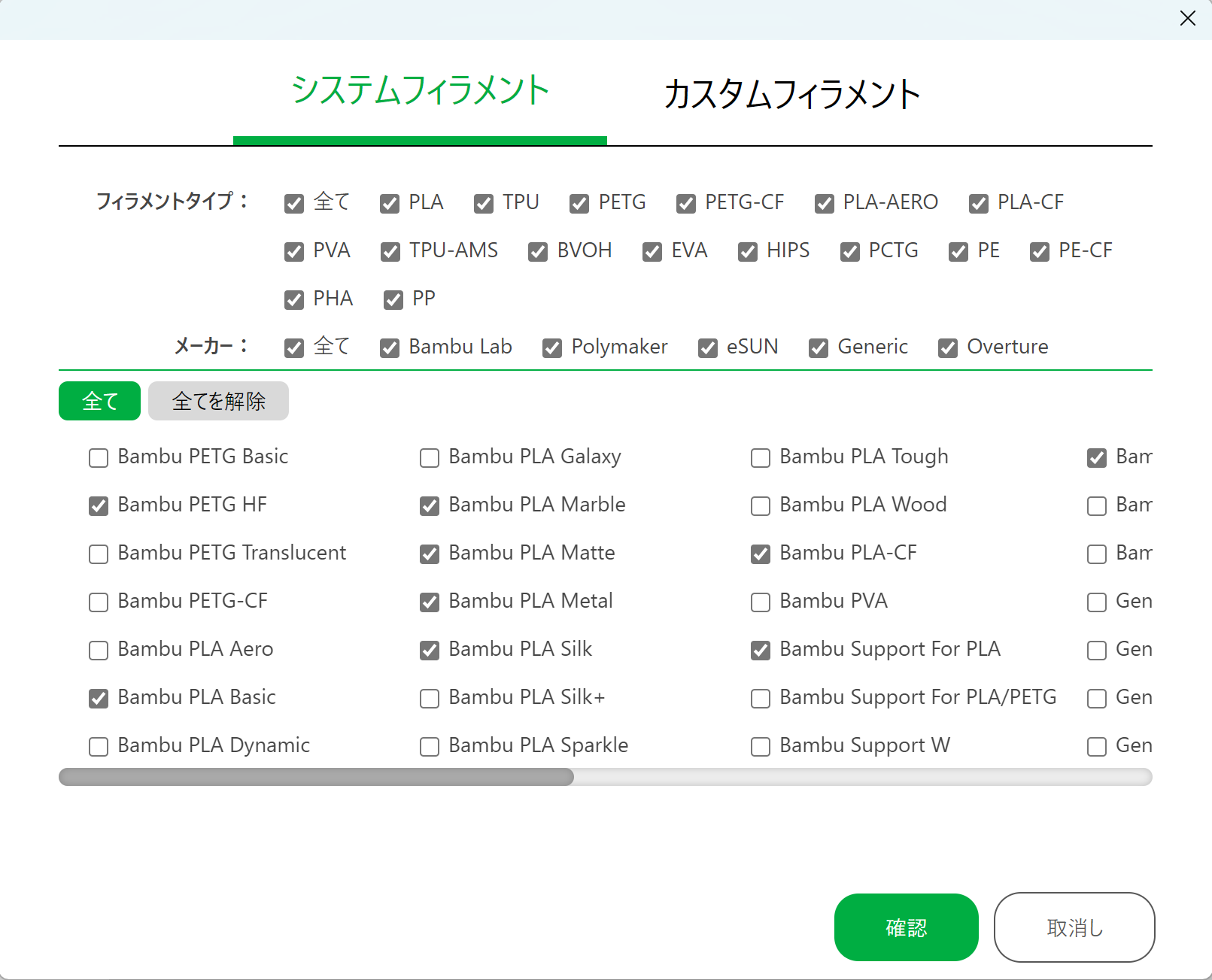Check the Bambu PVA filament
Screen dimensions: 1212x980
point(761,602)
